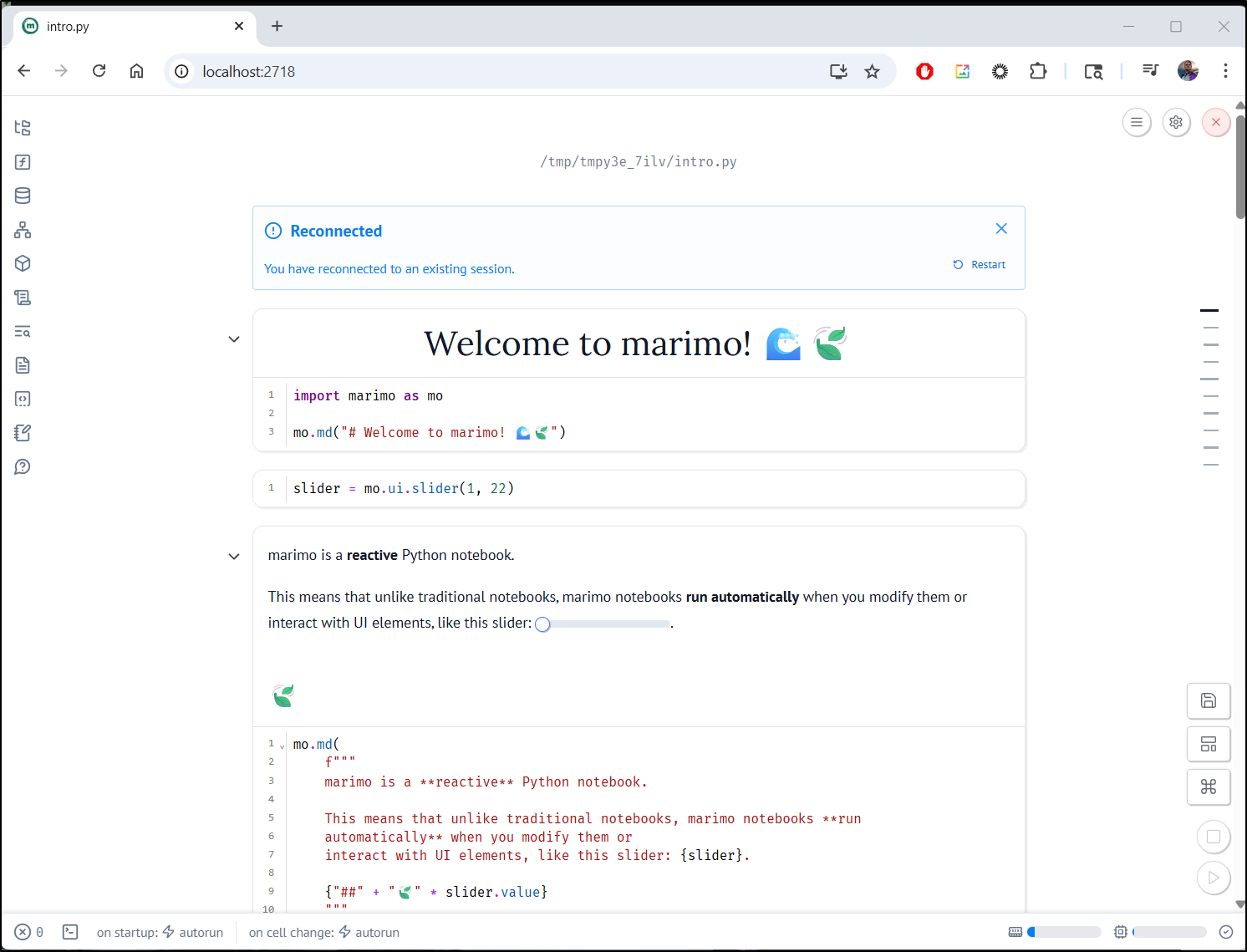Click the localhost:2718 address bar
The width and height of the screenshot is (1247, 952).
248,72
